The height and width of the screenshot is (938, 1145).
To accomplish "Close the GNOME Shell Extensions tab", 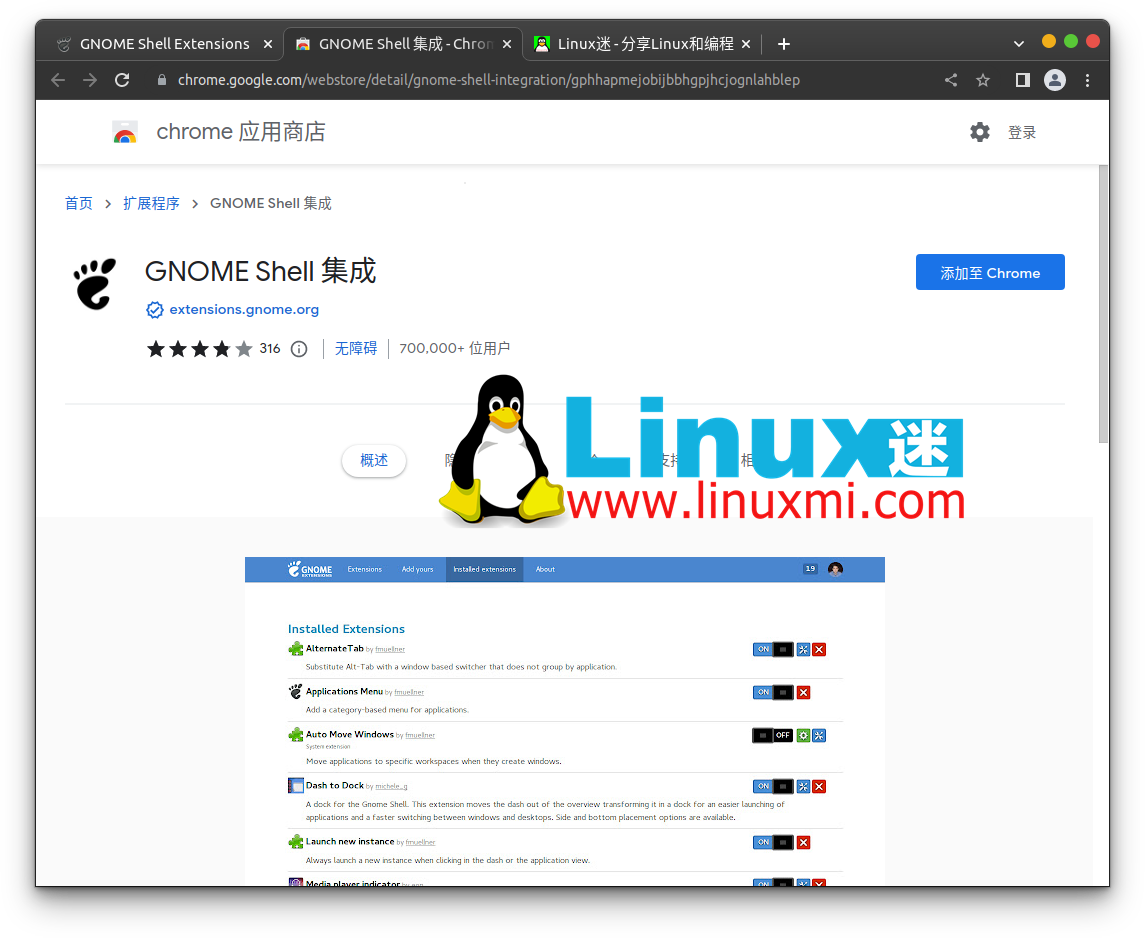I will (x=268, y=45).
